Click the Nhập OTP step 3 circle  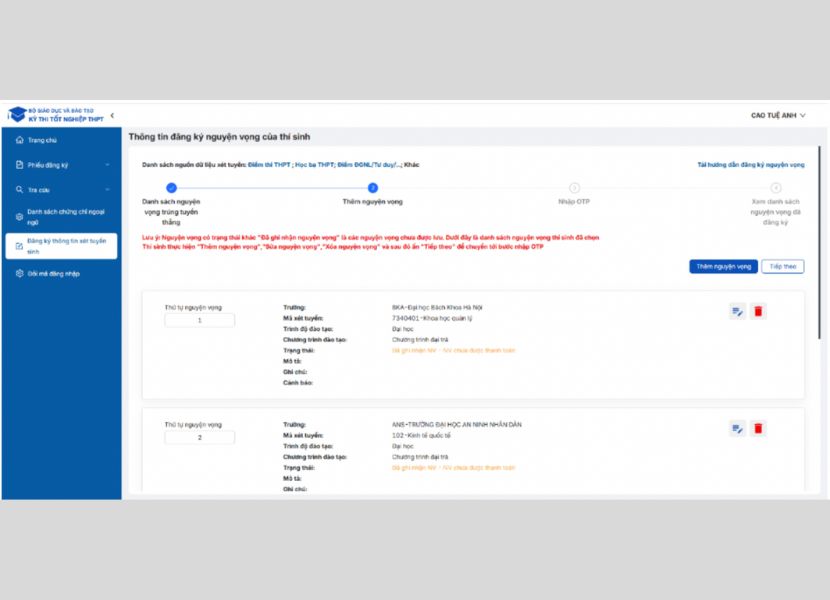pyautogui.click(x=574, y=187)
